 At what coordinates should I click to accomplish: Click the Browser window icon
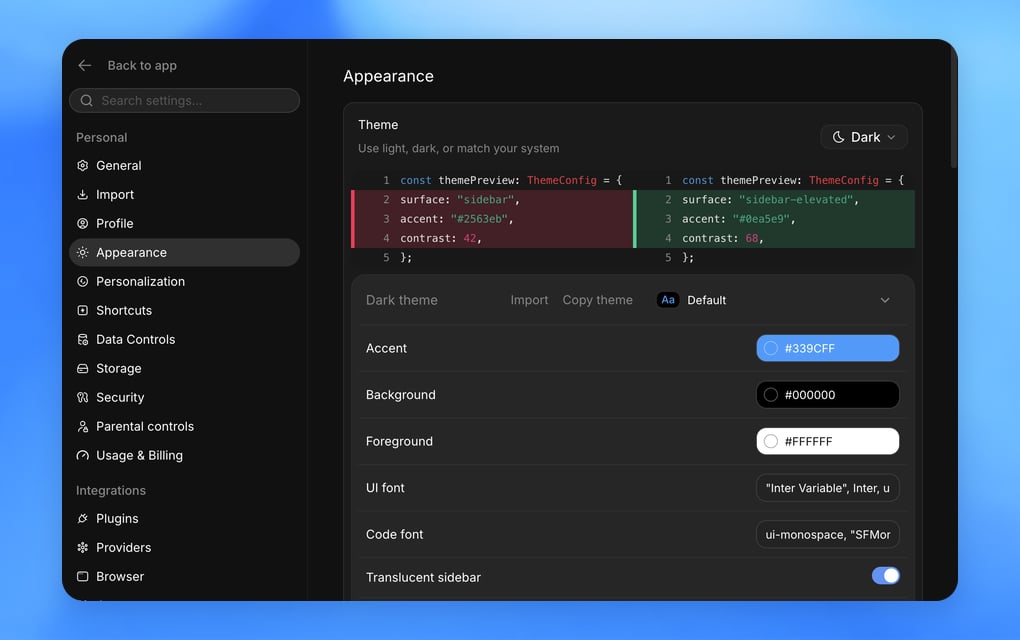point(83,576)
